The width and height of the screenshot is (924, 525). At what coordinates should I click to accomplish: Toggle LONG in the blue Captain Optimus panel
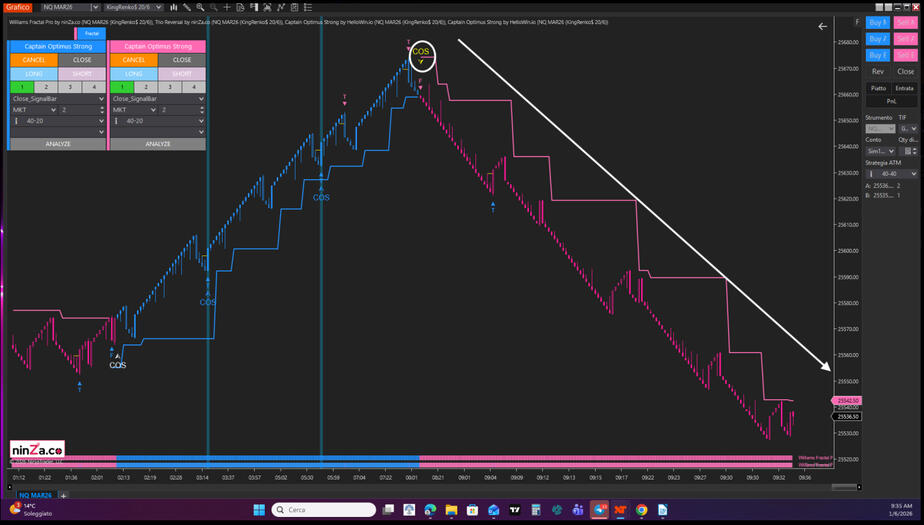(34, 74)
